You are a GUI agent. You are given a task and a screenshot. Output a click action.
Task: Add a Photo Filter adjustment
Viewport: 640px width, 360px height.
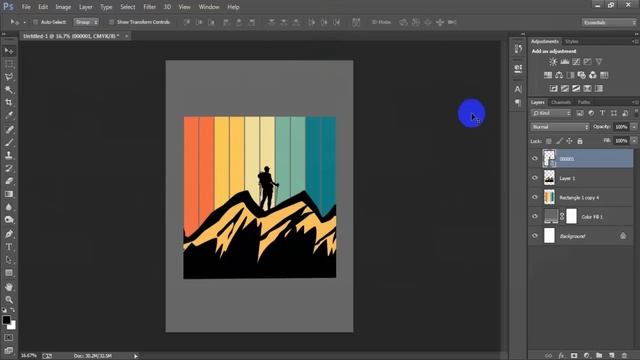[x=582, y=75]
